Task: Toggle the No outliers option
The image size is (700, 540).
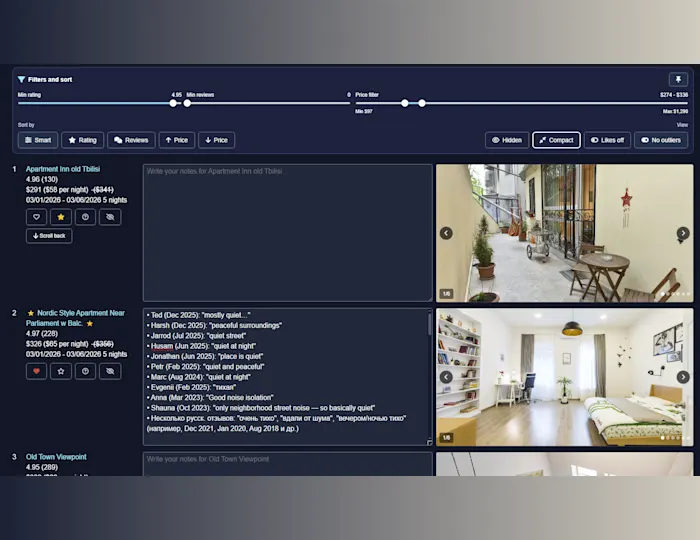Action: [x=661, y=140]
